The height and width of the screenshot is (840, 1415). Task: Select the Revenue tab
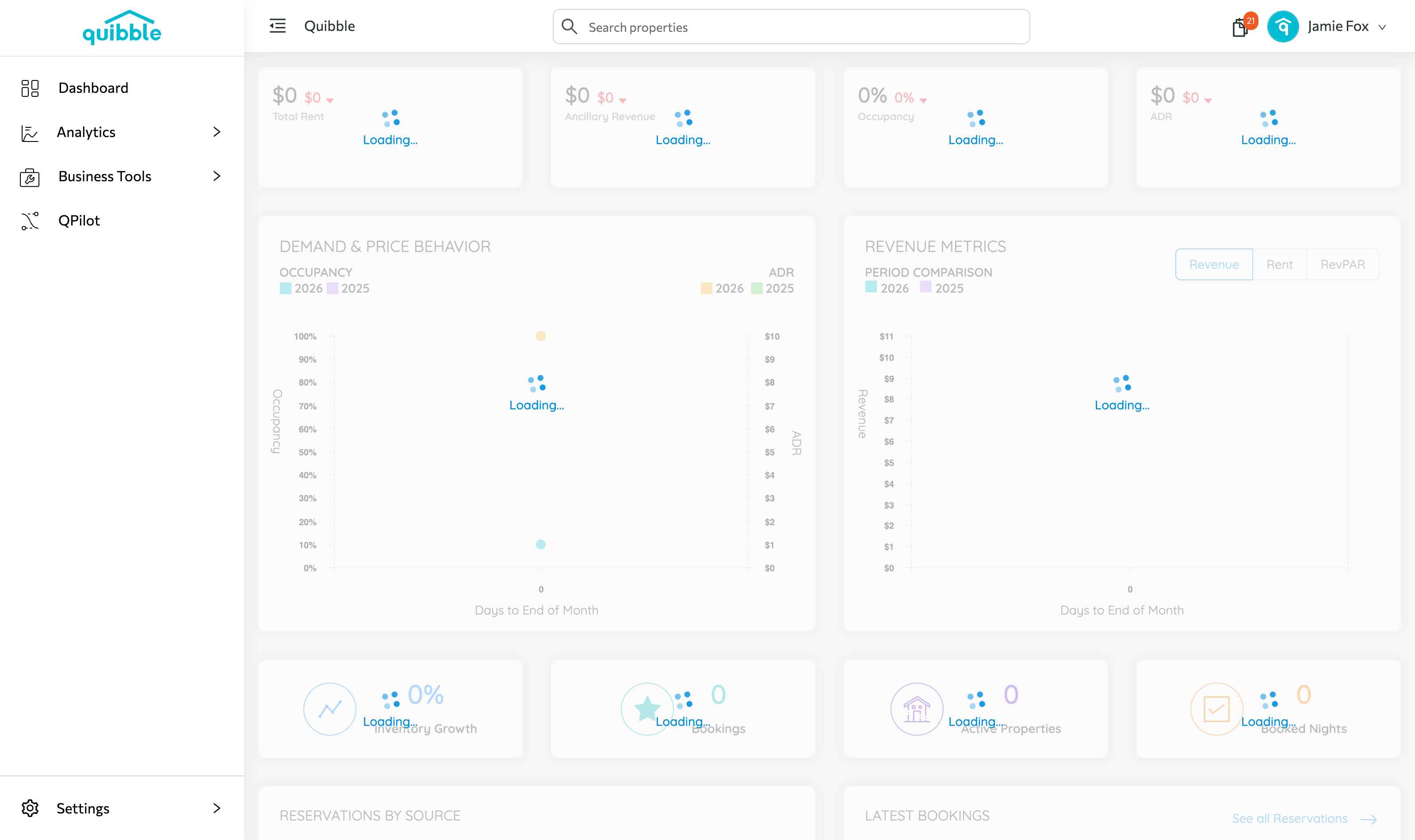click(1213, 264)
